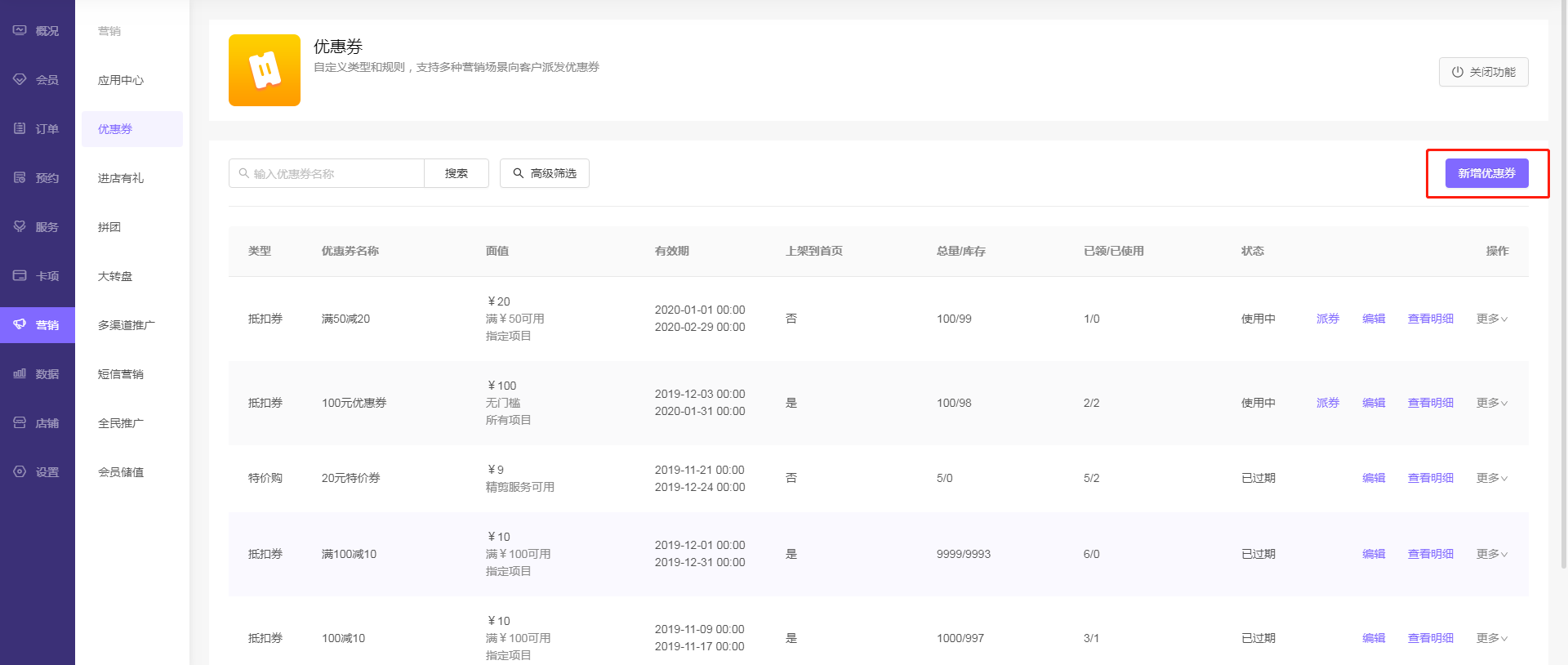Open 查看明细 for 100元优惠券

point(1431,403)
